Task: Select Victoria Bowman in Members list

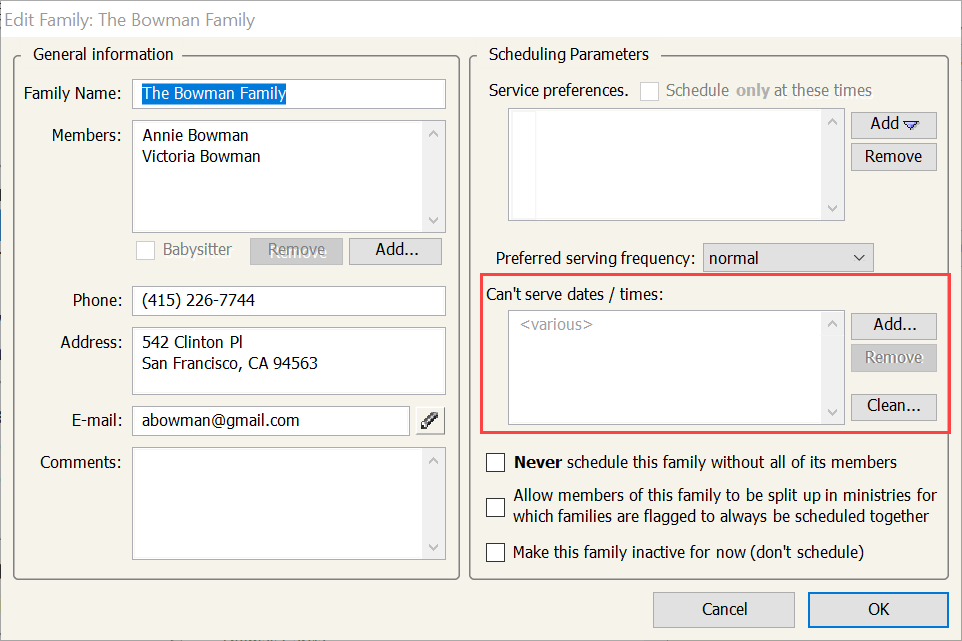Action: pyautogui.click(x=201, y=156)
